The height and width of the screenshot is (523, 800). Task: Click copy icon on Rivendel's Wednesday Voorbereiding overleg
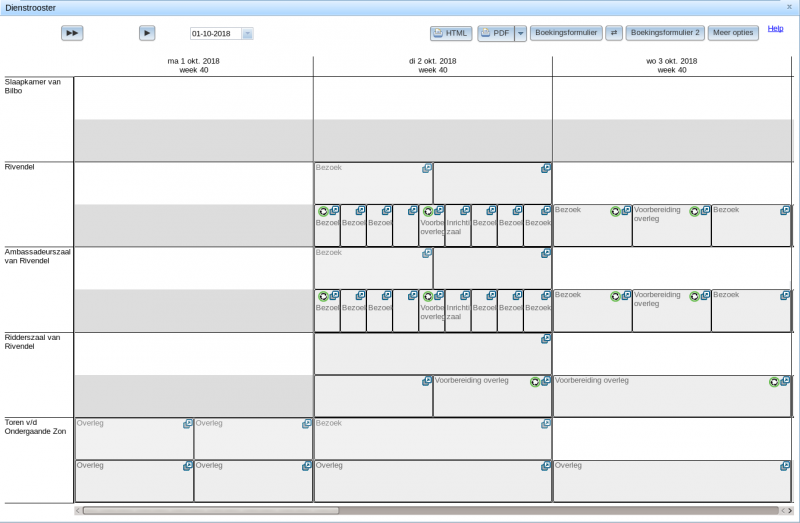click(706, 210)
